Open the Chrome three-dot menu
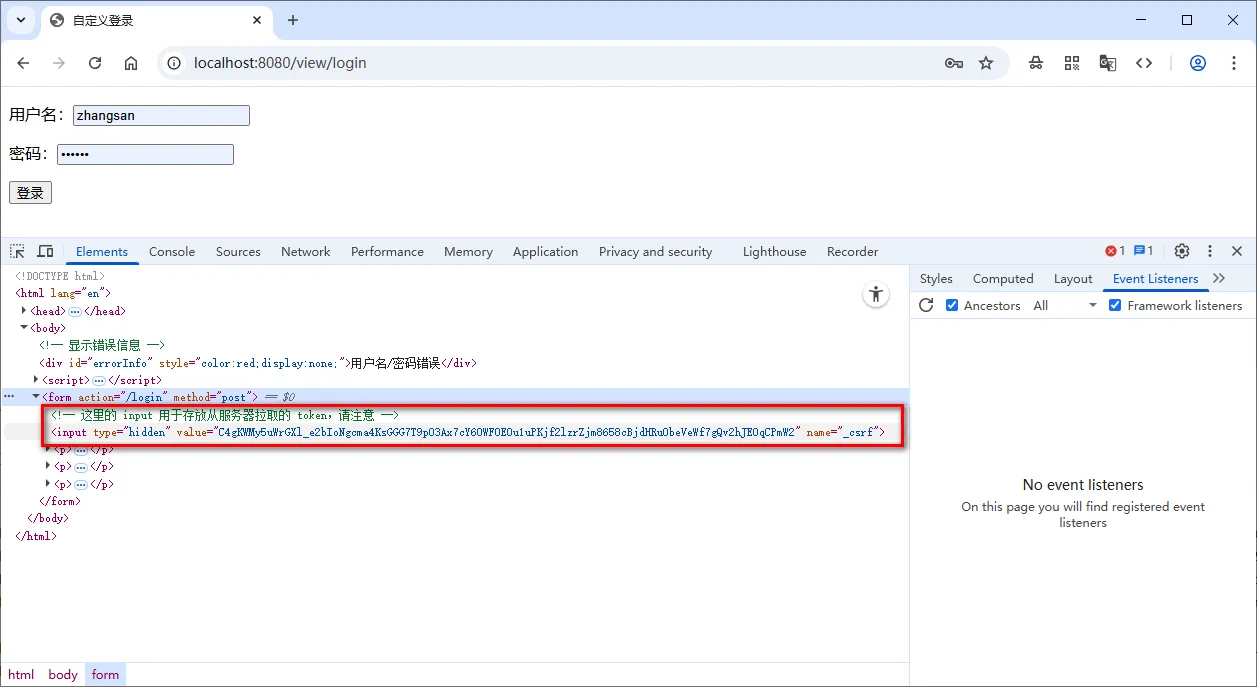The width and height of the screenshot is (1257, 687). (x=1234, y=63)
